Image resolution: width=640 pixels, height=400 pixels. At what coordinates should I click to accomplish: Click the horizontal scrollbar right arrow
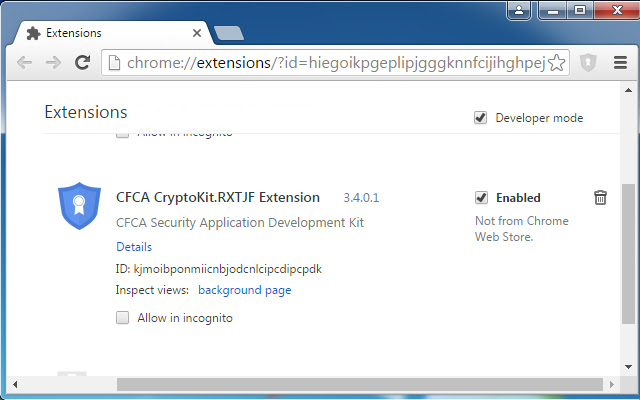[611, 384]
